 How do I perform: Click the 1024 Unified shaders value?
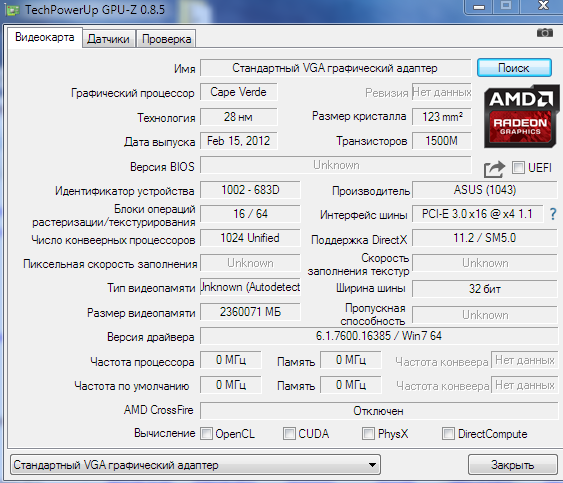pos(250,238)
